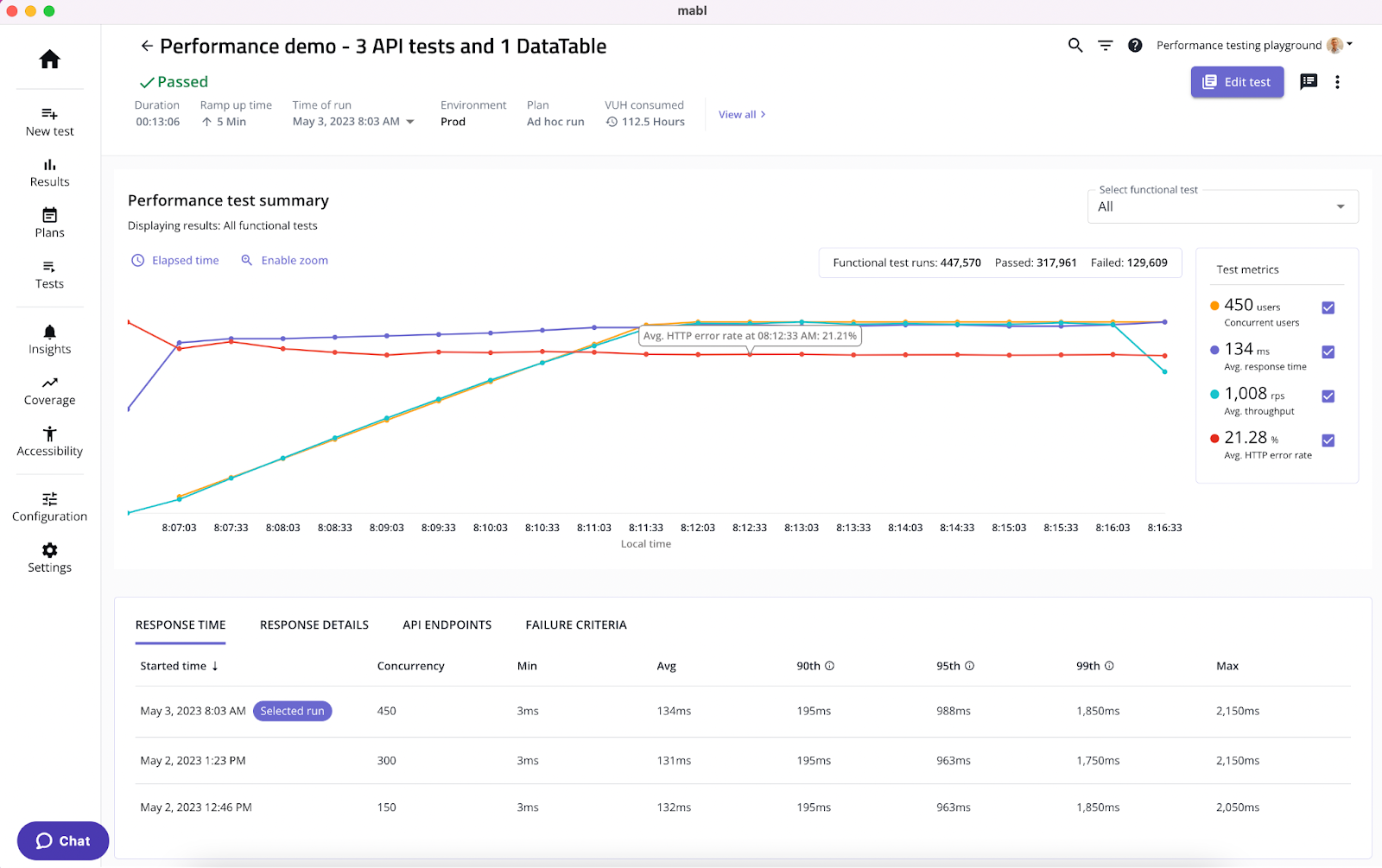Expand the Time of run dropdown arrow

coord(409,122)
